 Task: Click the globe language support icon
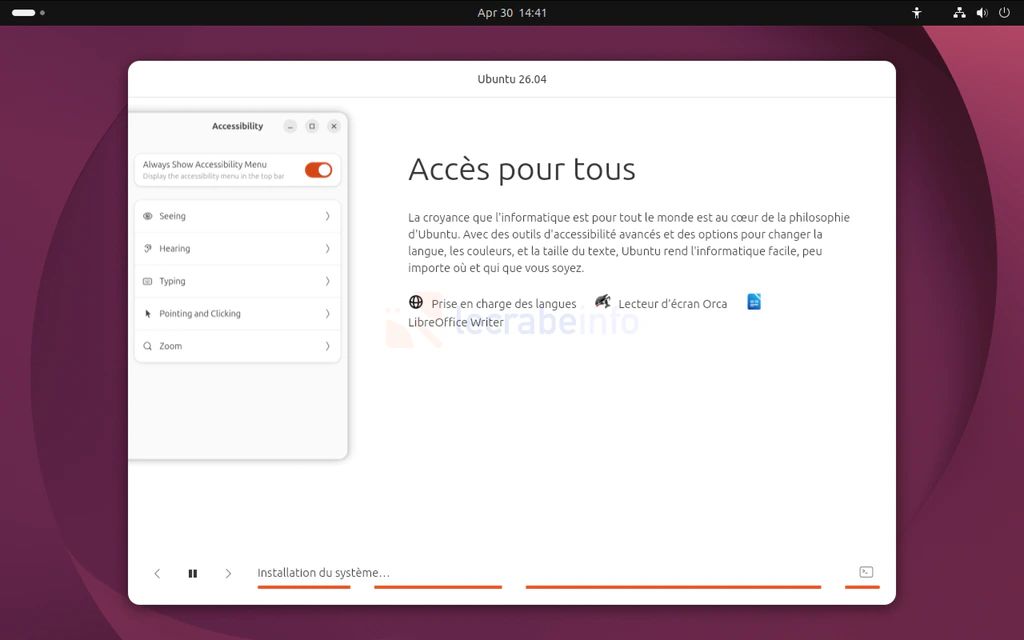point(416,302)
